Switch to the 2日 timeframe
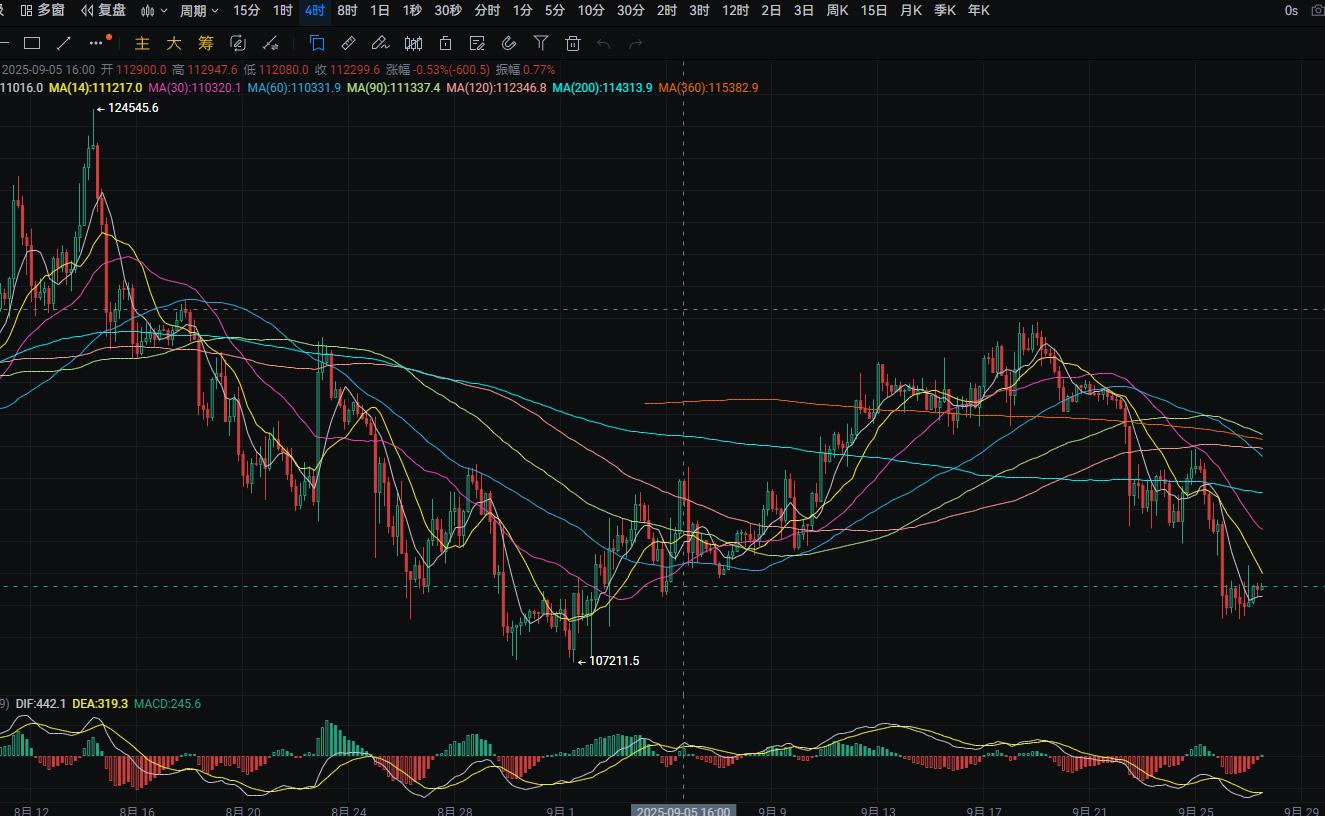Viewport: 1325px width, 816px height. coord(771,11)
